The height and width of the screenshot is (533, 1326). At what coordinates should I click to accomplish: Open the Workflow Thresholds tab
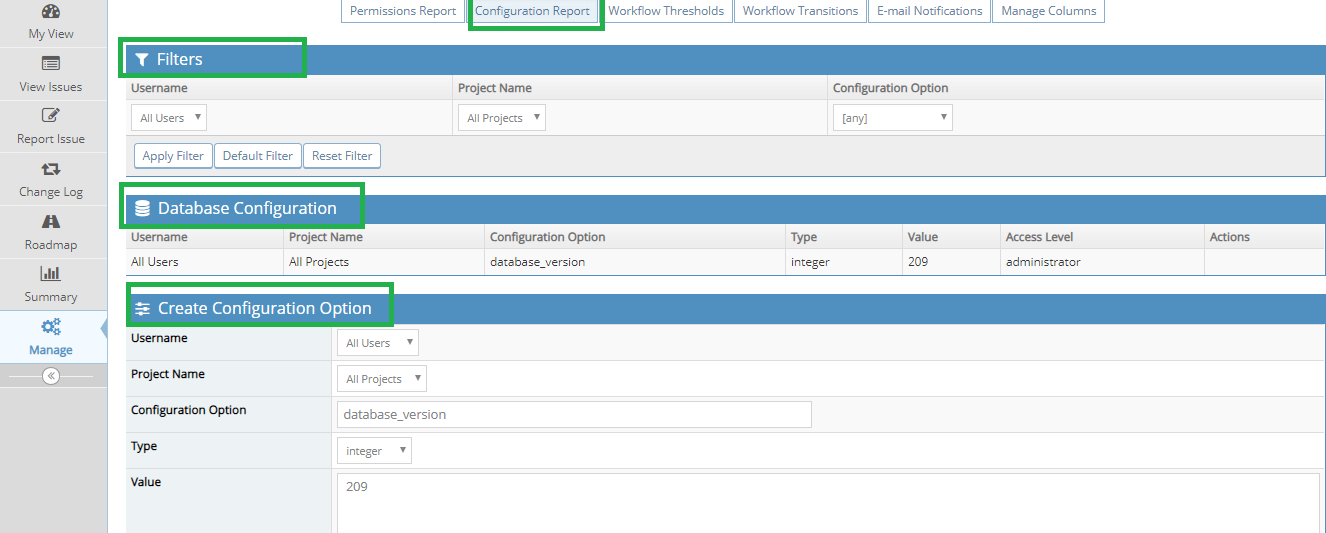coord(666,11)
